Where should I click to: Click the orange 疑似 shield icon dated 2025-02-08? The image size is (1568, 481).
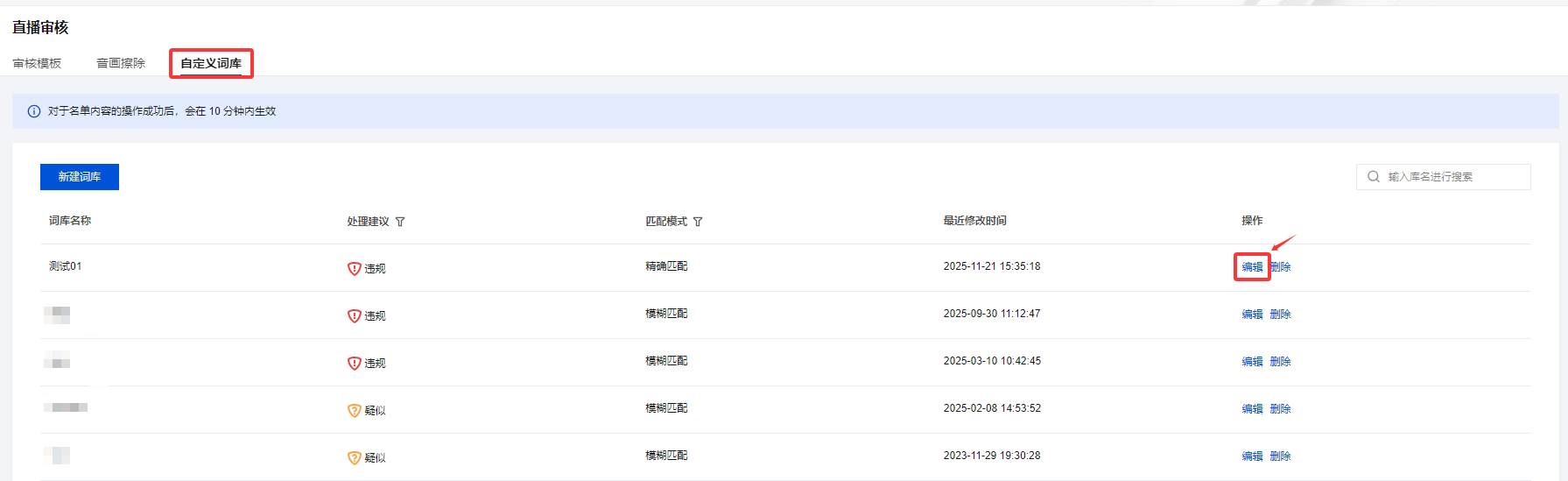click(x=355, y=411)
